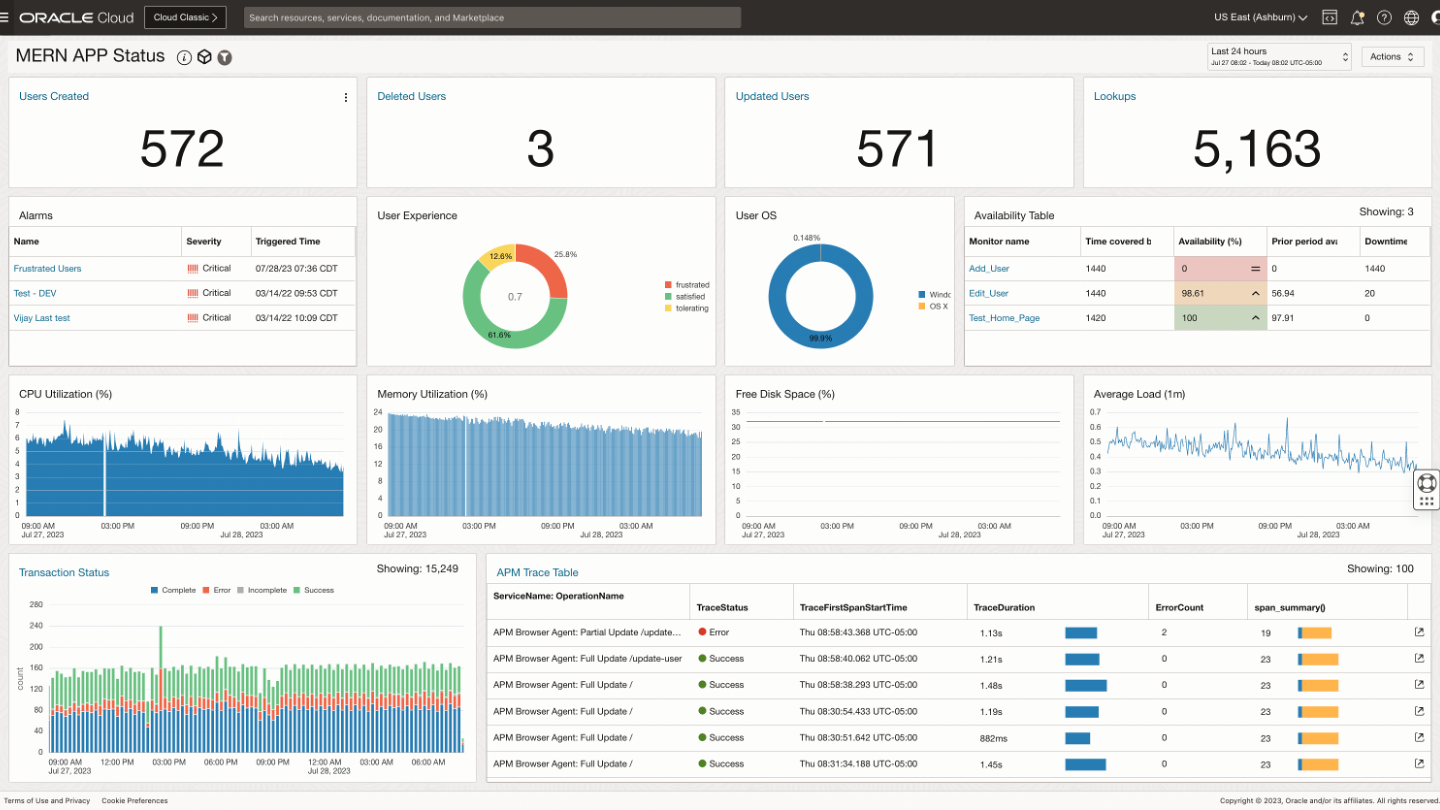Toggle frustrated segment in User Experience legend
Image resolution: width=1440 pixels, height=810 pixels.
coord(687,285)
